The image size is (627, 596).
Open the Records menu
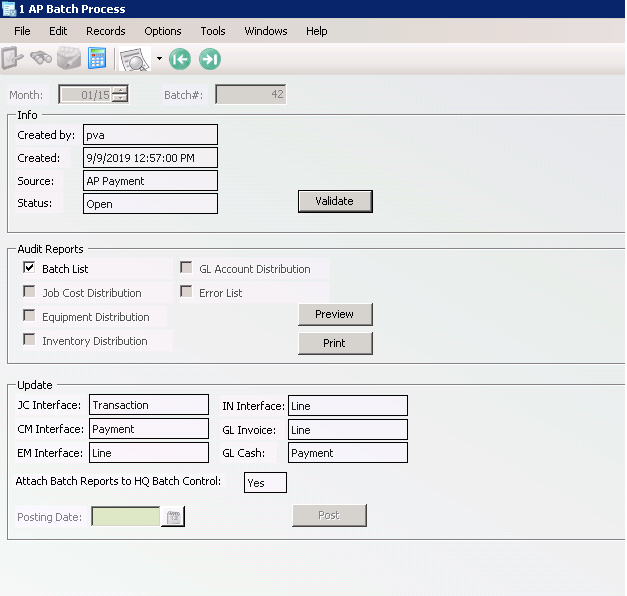[x=106, y=31]
